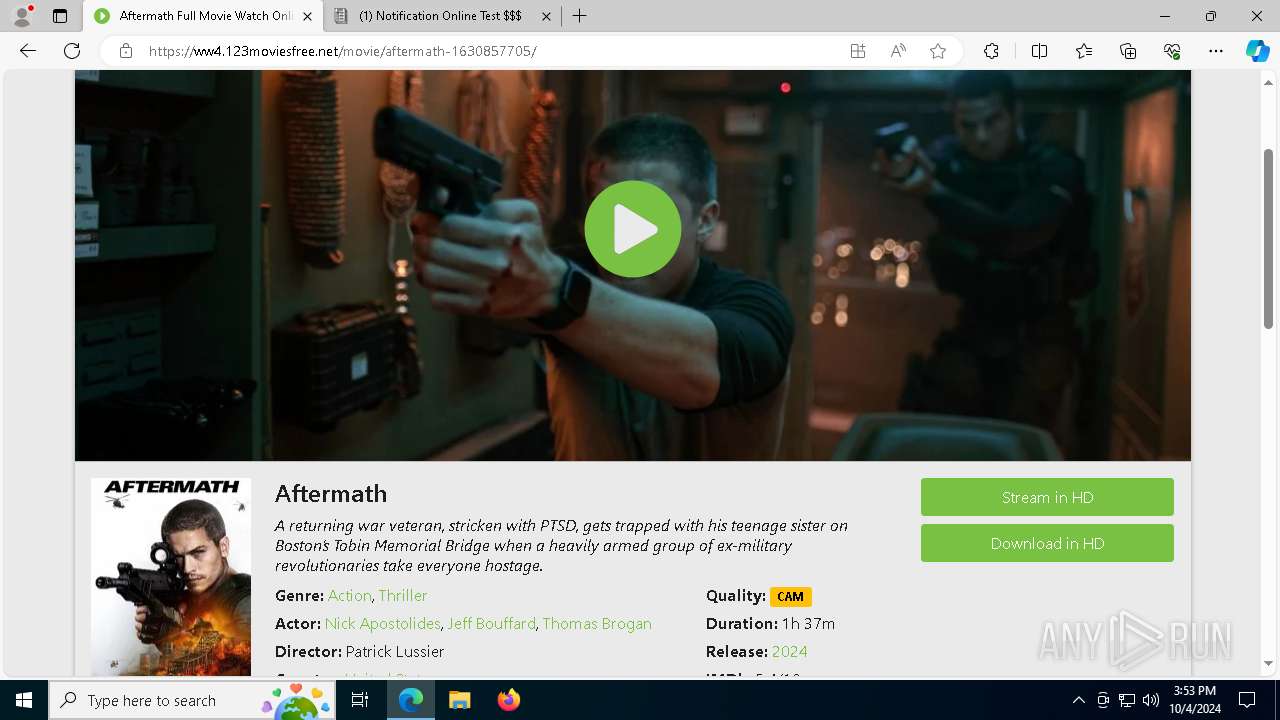Open Browser essentials heart icon
The width and height of the screenshot is (1280, 720).
click(x=1172, y=51)
